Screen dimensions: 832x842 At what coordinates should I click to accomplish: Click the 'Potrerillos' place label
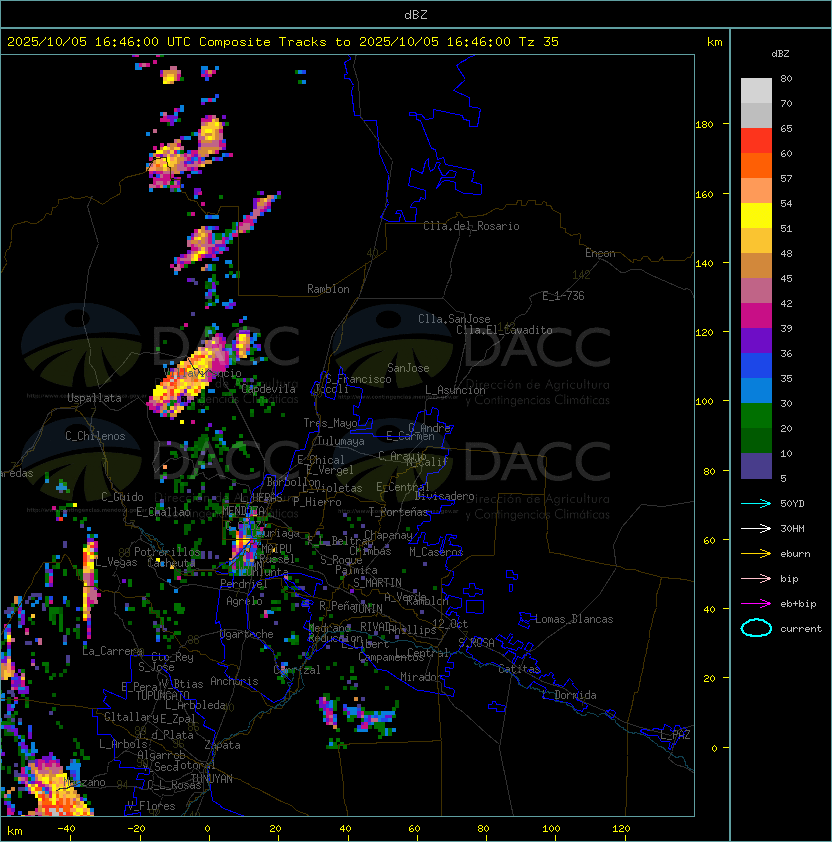click(167, 552)
